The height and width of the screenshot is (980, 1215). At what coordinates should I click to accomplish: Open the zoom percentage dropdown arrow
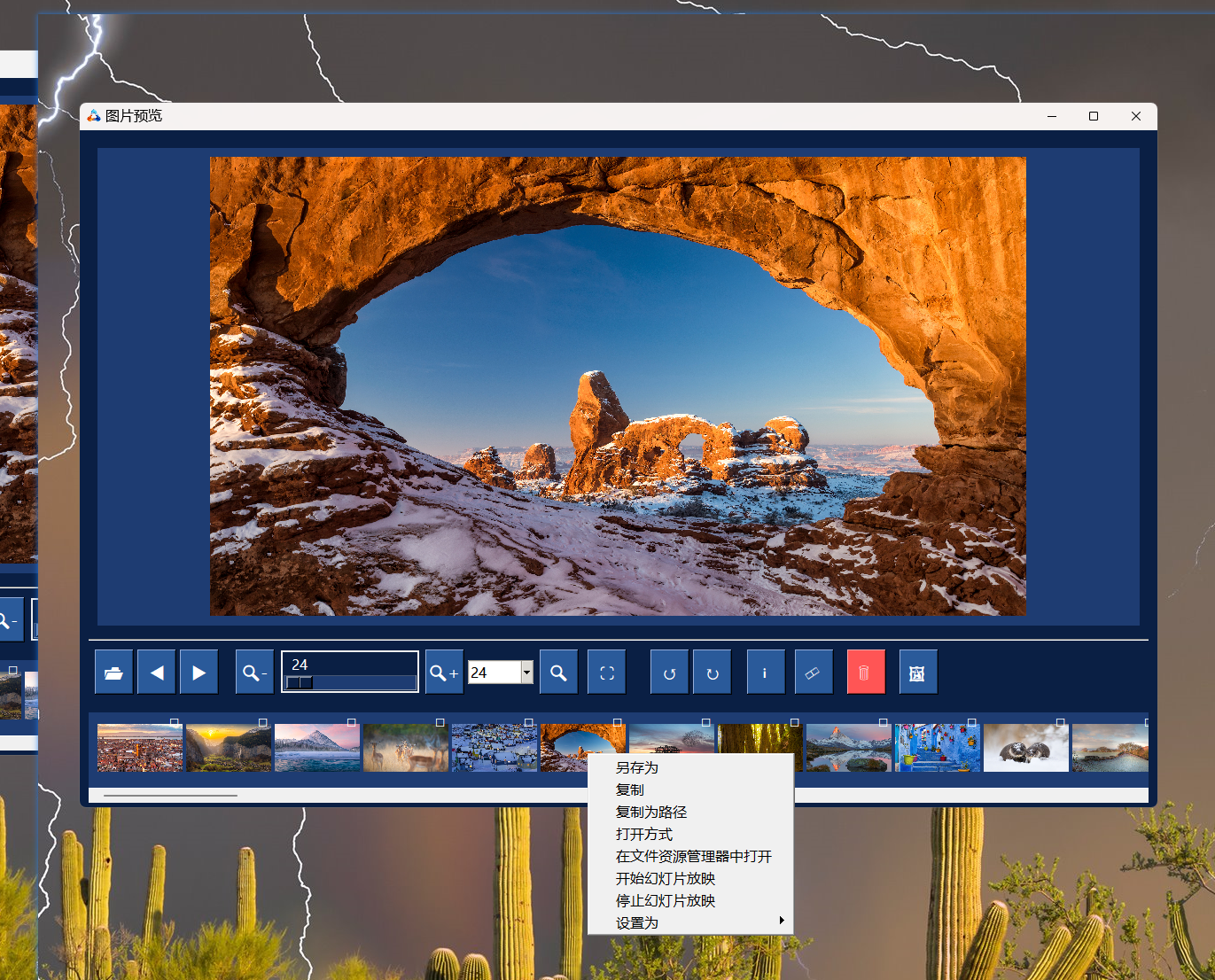point(526,673)
